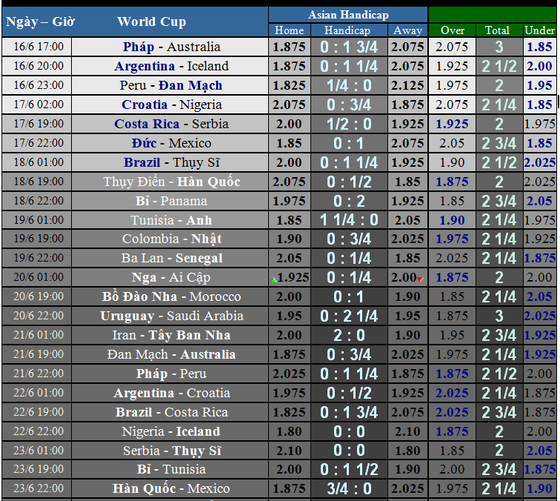Select the Nigeria - Iceland match

pyautogui.click(x=171, y=431)
